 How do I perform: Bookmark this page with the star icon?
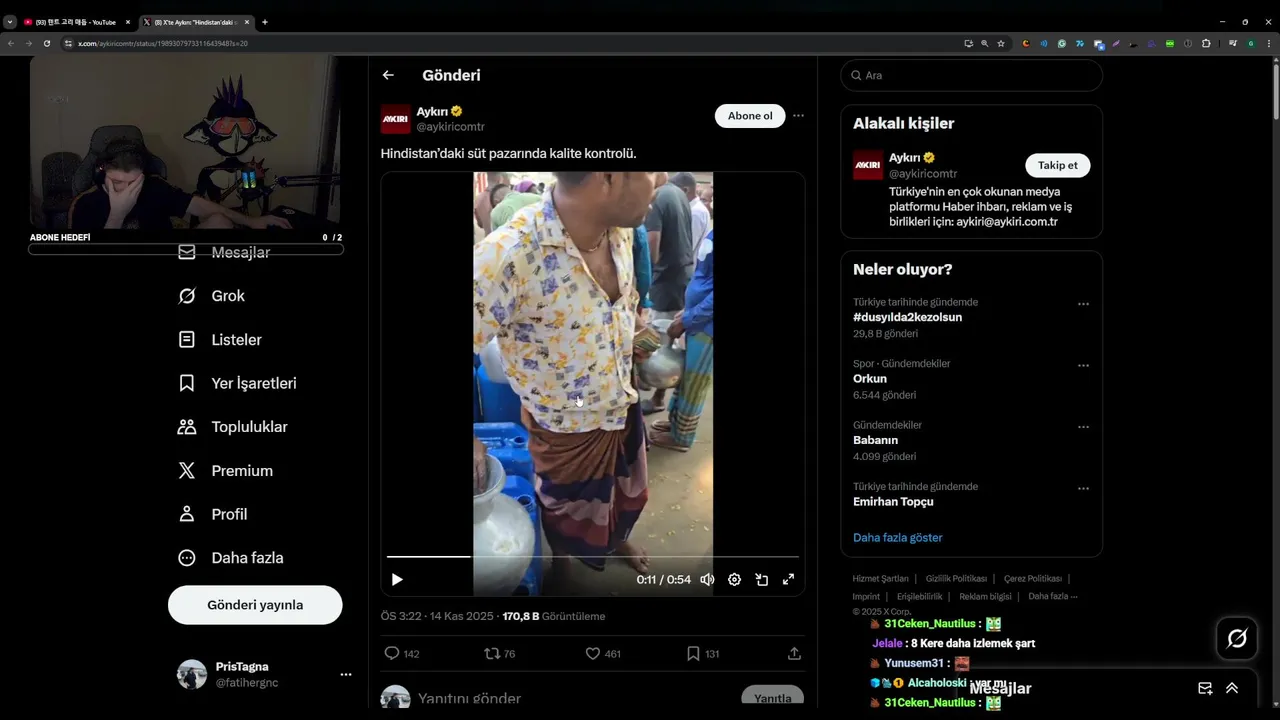pyautogui.click(x=1001, y=44)
